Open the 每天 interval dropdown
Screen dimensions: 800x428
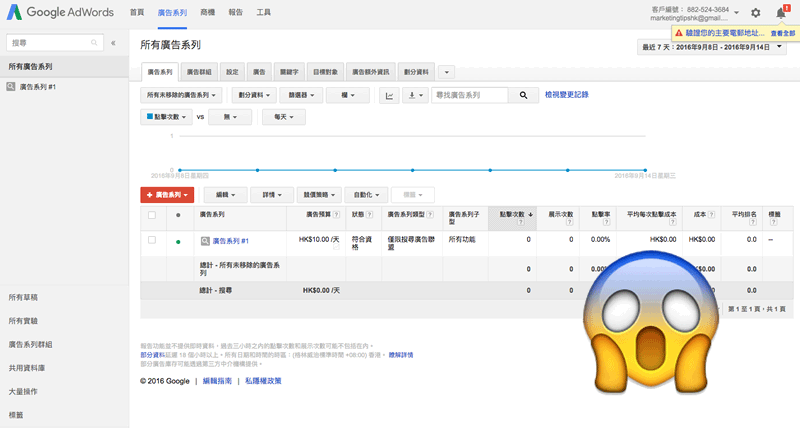(x=284, y=117)
